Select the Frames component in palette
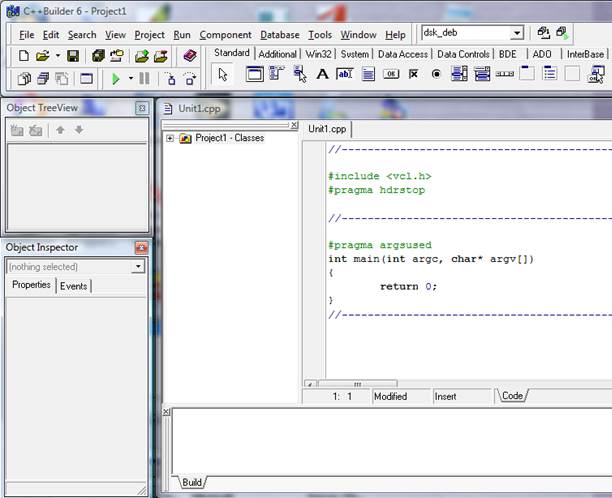Image resolution: width=612 pixels, height=498 pixels. [x=254, y=74]
